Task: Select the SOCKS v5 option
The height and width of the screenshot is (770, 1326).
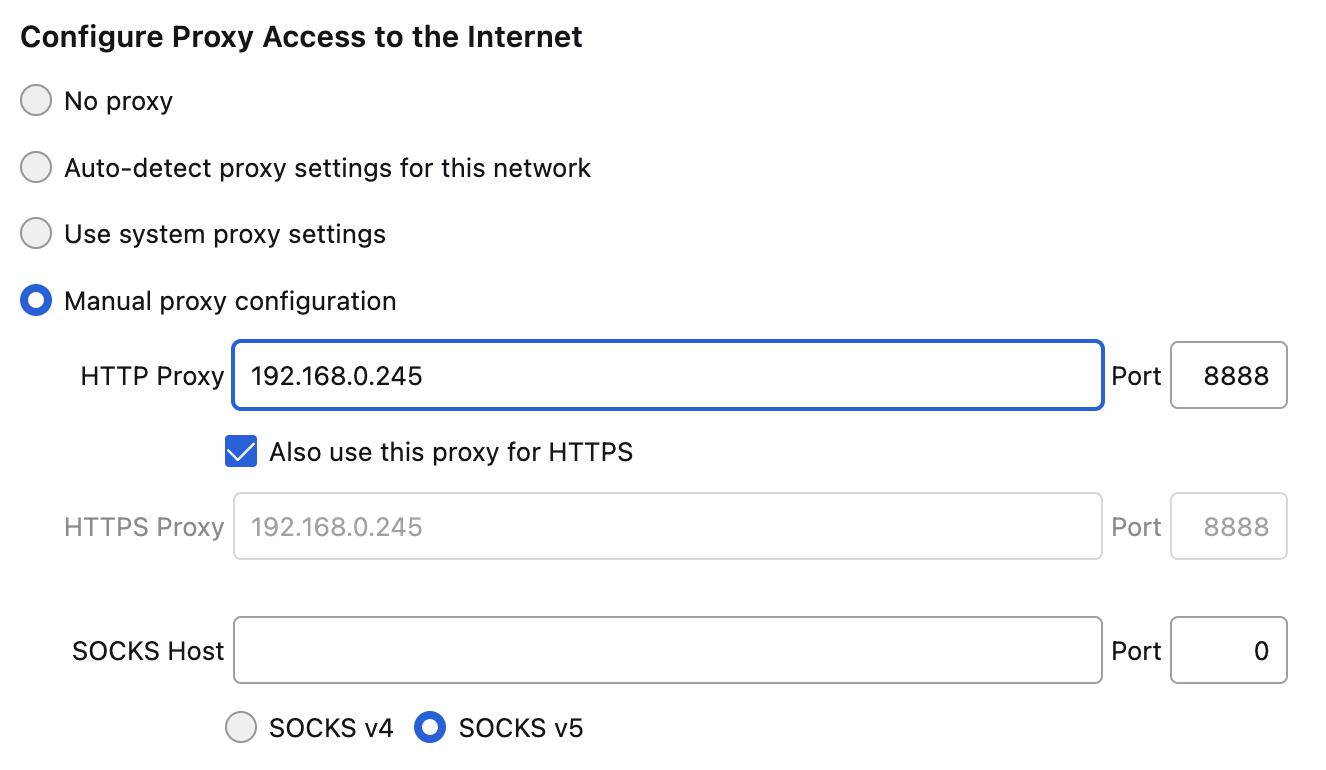Action: tap(430, 728)
